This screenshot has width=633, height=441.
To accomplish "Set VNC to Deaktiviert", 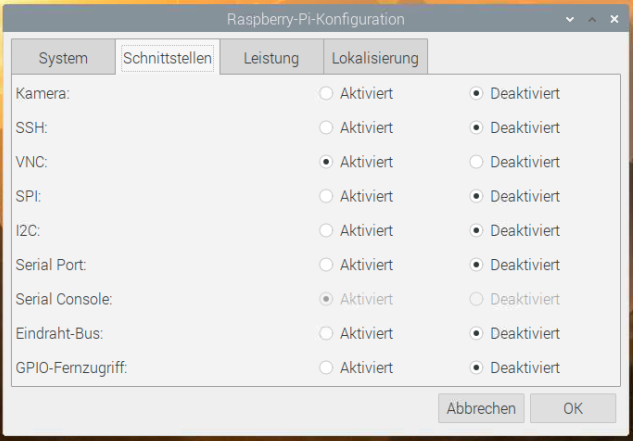I will tap(476, 162).
